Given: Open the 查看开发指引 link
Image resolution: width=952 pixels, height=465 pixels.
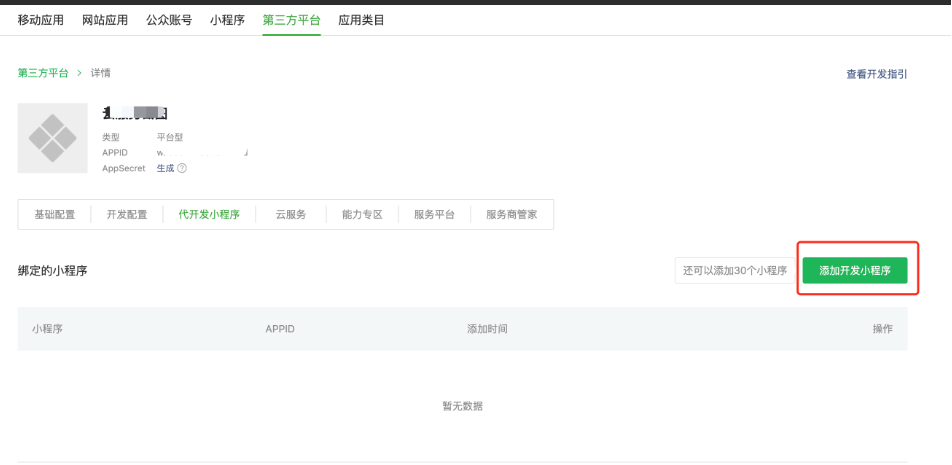Looking at the screenshot, I should [876, 74].
